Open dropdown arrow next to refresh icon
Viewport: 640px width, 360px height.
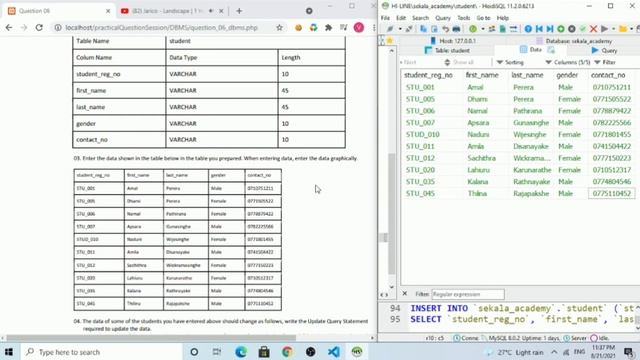[x=483, y=29]
